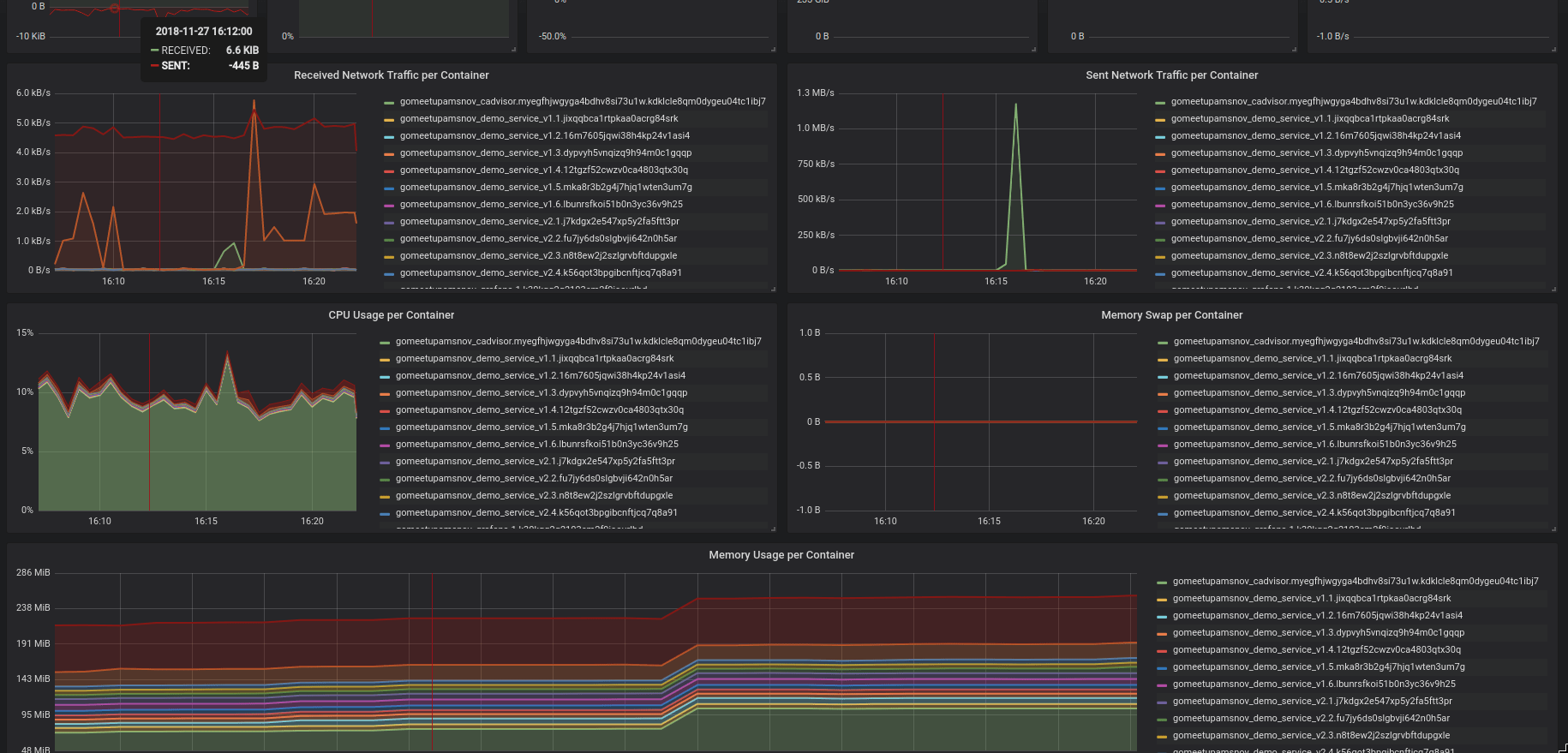The image size is (1568, 753).
Task: Toggle cadvisor series in Sent Network Traffic legend
Action: pyautogui.click(x=1354, y=101)
